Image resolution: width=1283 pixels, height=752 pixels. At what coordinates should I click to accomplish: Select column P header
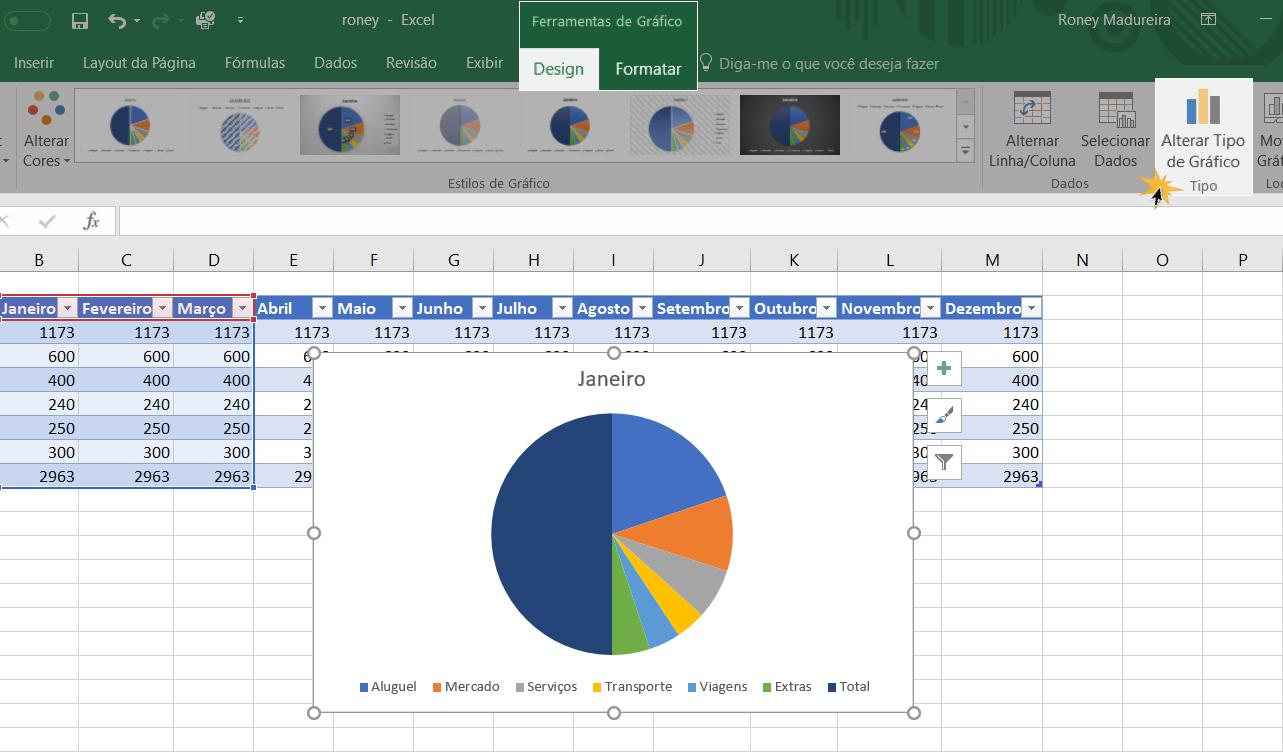(x=1242, y=260)
